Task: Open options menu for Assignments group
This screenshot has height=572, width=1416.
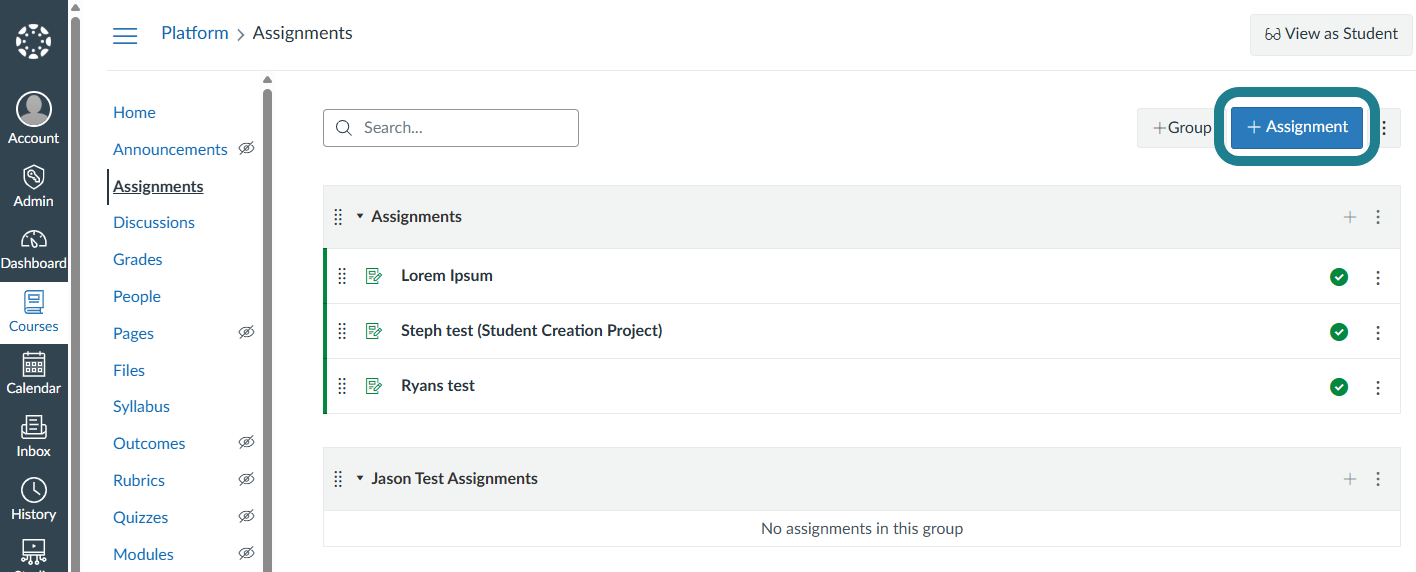Action: 1378,217
